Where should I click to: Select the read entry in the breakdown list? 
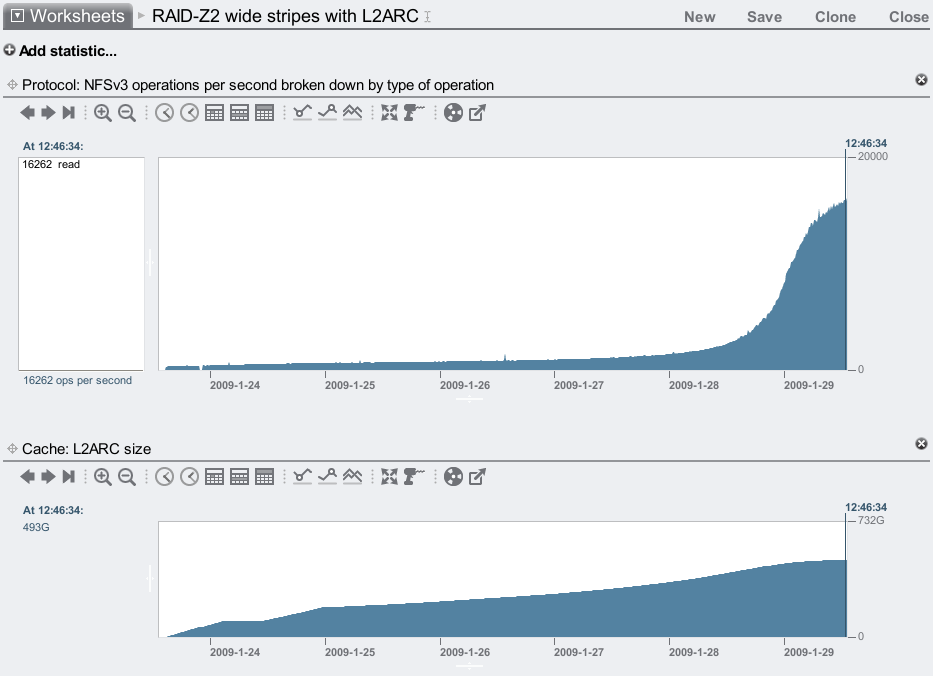52,165
